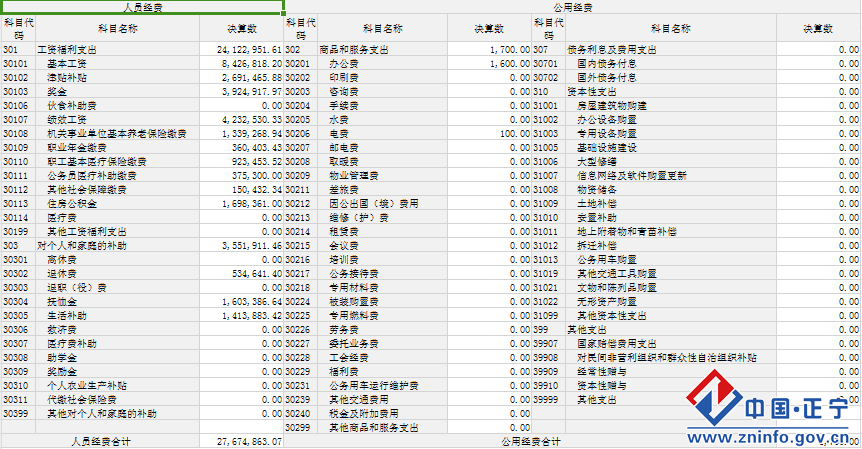Image resolution: width=862 pixels, height=449 pixels.
Task: Select the amount 1,700.00
Action: pyautogui.click(x=489, y=49)
